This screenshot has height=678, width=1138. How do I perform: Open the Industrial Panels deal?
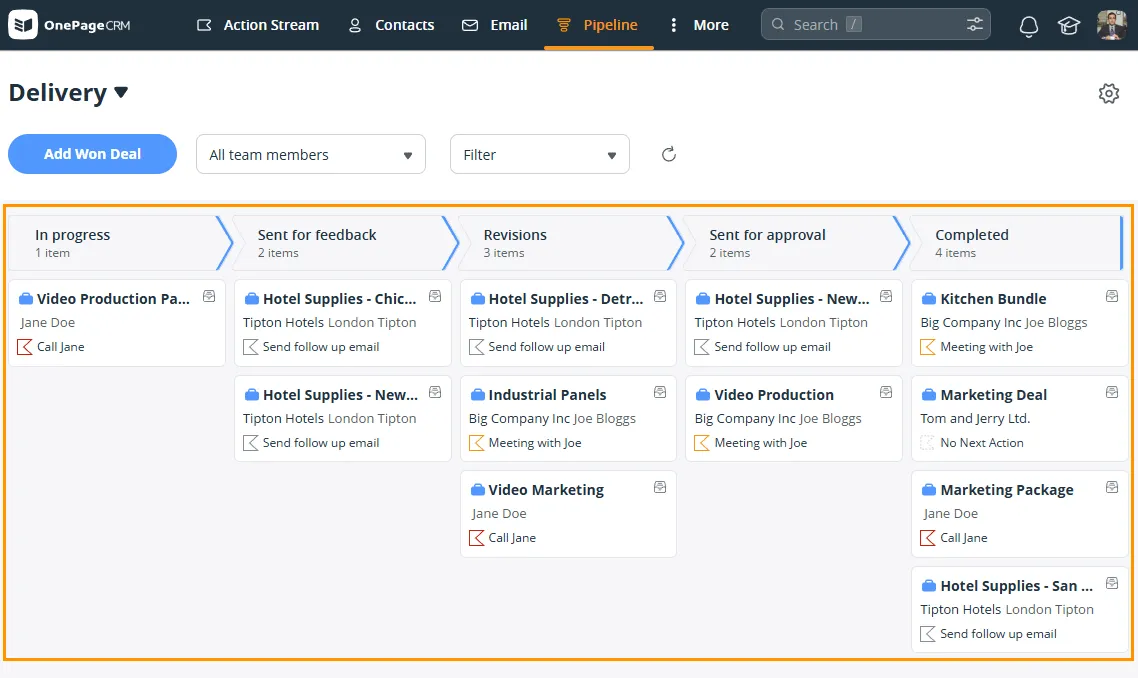[547, 395]
